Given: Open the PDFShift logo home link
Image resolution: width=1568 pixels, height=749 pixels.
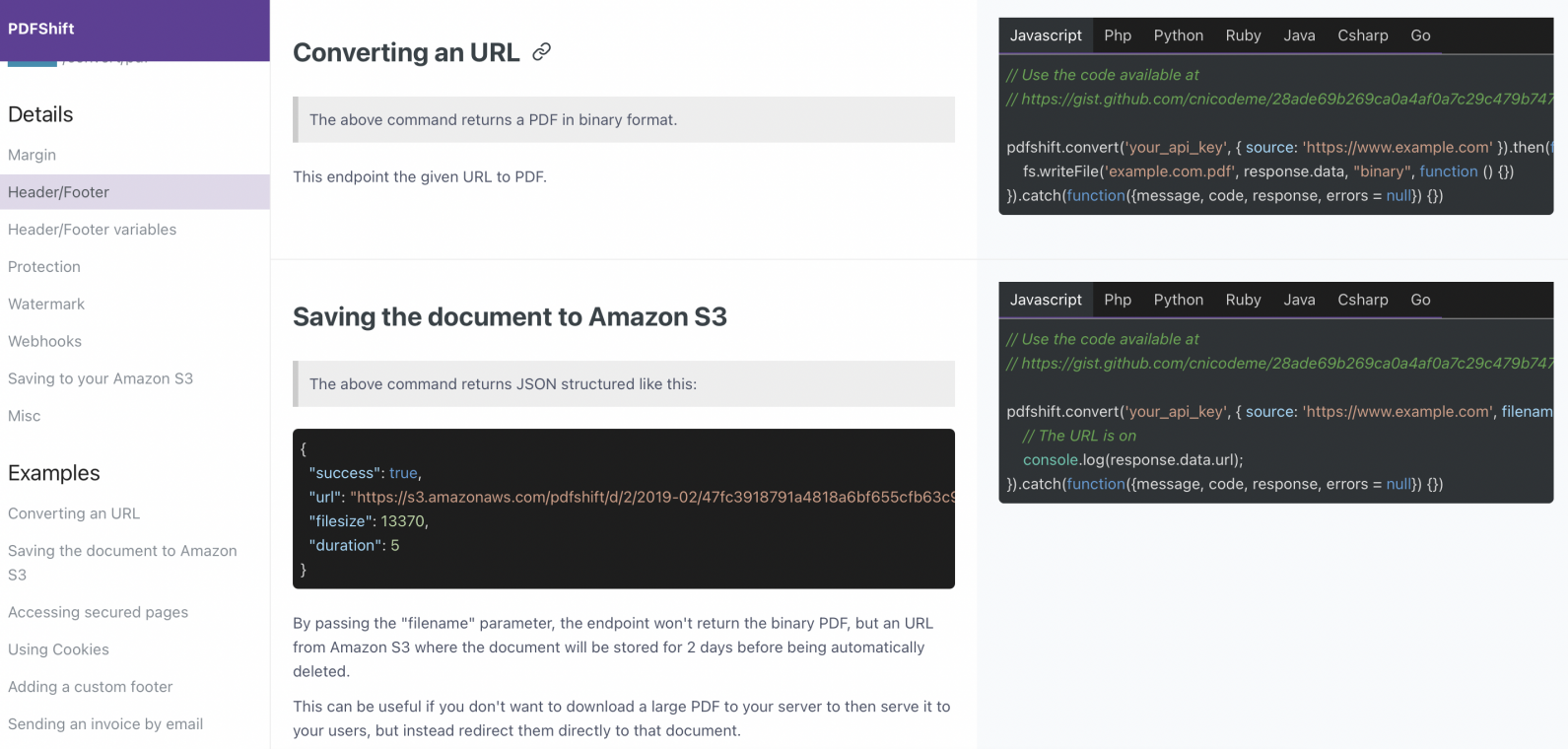Looking at the screenshot, I should point(41,29).
